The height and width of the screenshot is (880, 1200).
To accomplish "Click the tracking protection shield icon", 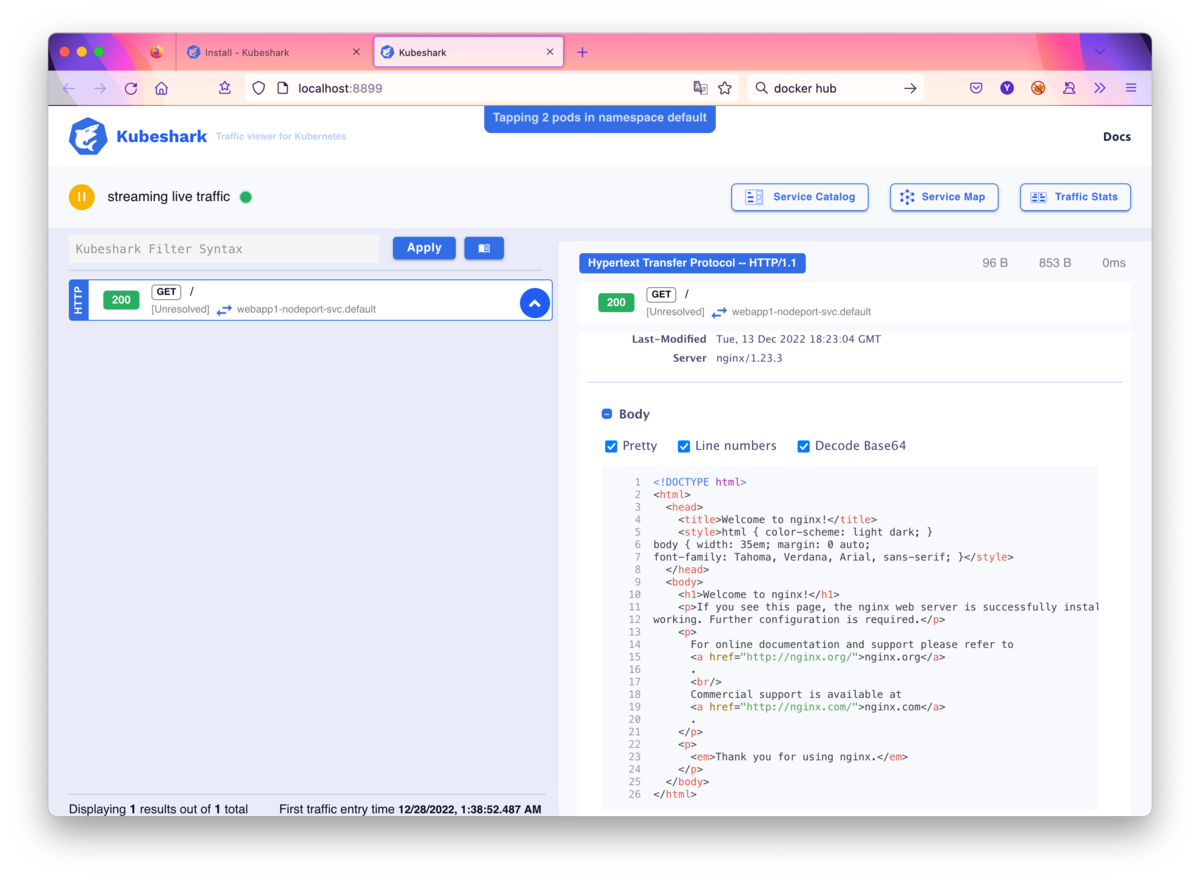I will (x=259, y=88).
